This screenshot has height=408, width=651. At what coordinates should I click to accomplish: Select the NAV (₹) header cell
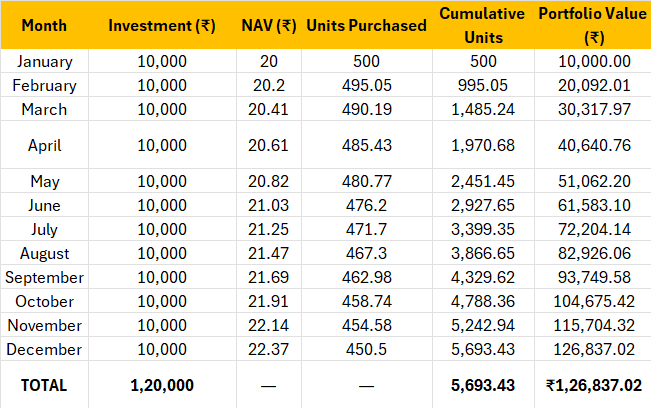269,25
